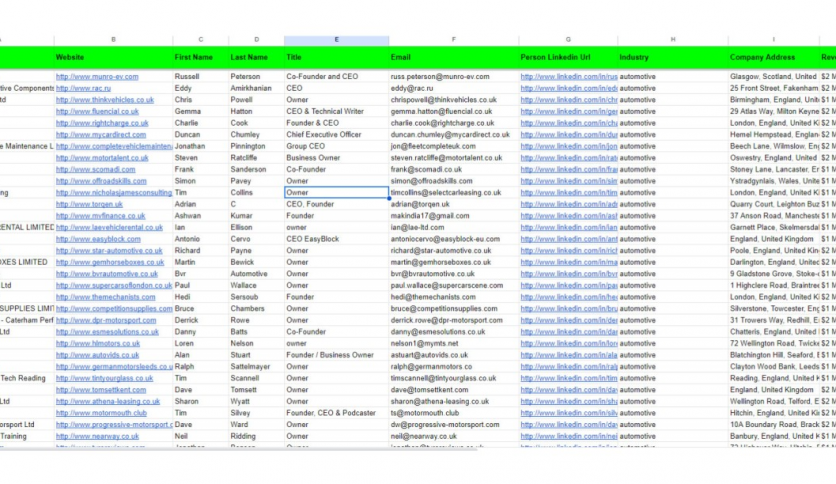Open the fluencial.co.uk link
The height and width of the screenshot is (484, 836).
point(97,112)
